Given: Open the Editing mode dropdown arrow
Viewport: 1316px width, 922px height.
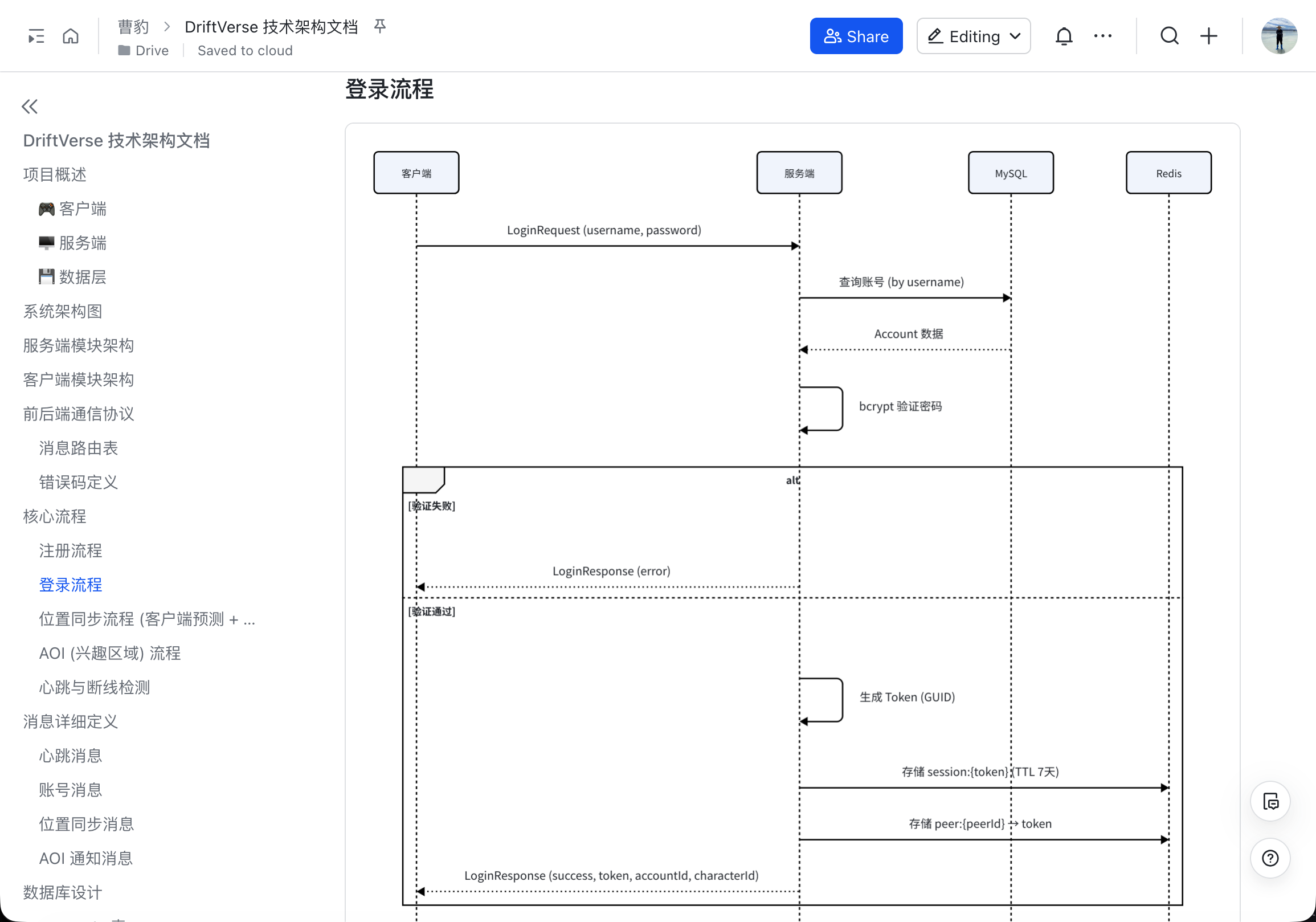Looking at the screenshot, I should coord(1015,35).
